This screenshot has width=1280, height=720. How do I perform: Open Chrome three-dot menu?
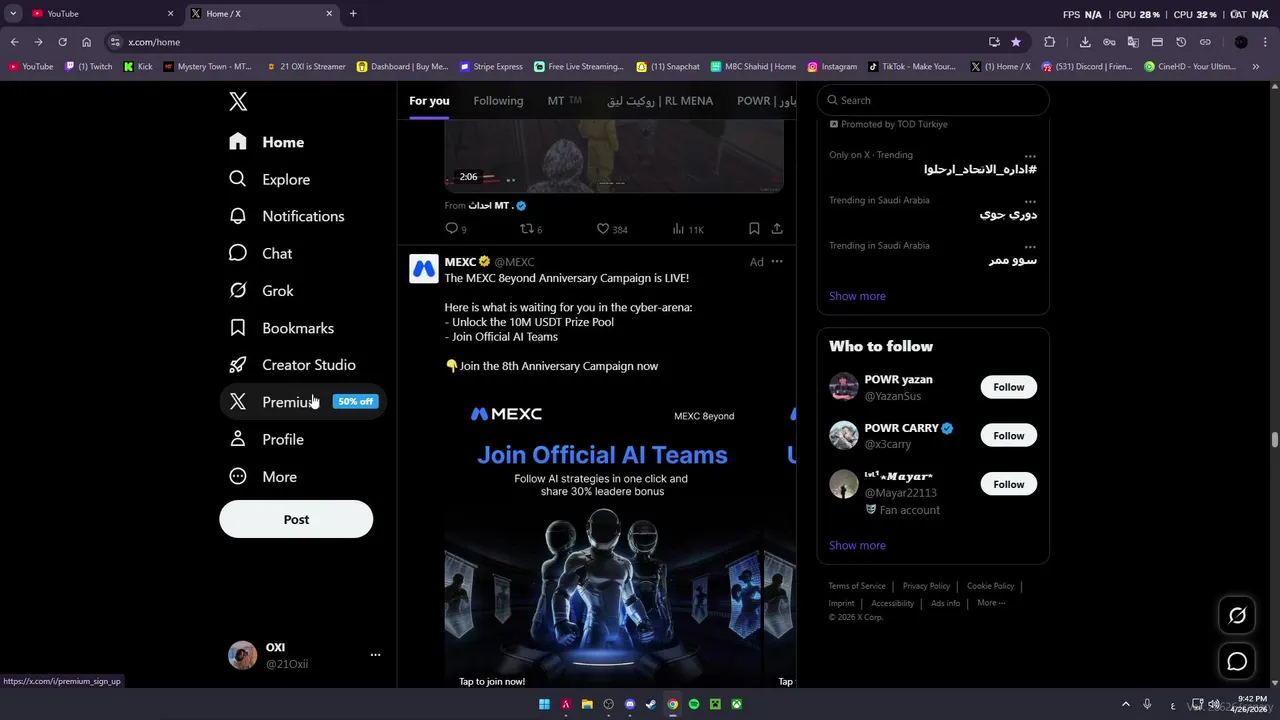[x=1266, y=42]
